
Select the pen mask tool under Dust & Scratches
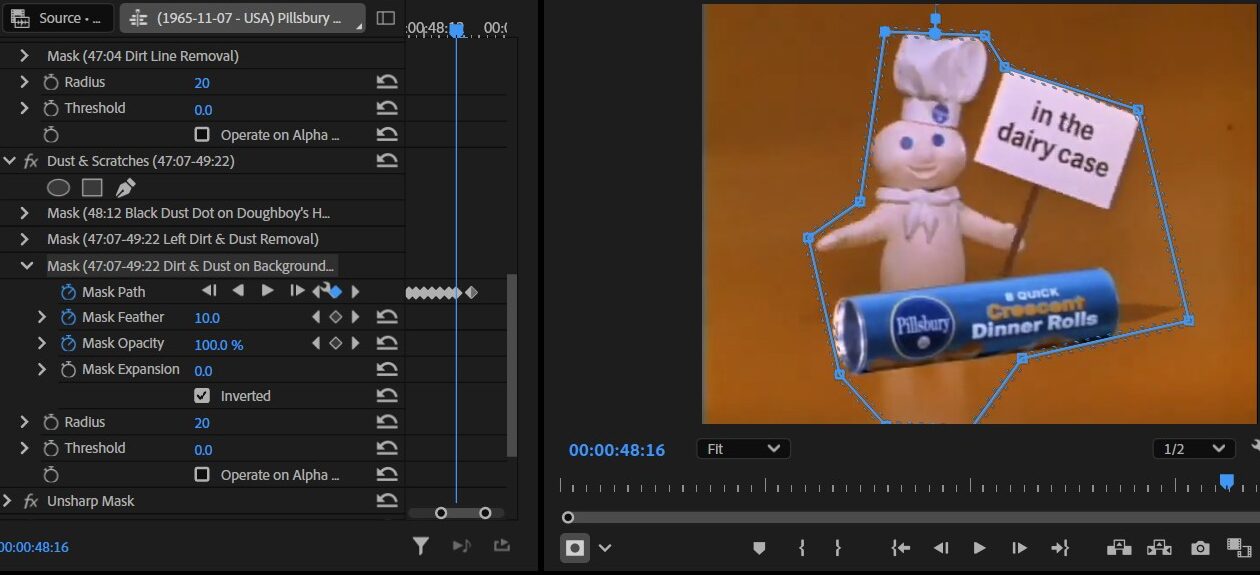[125, 187]
